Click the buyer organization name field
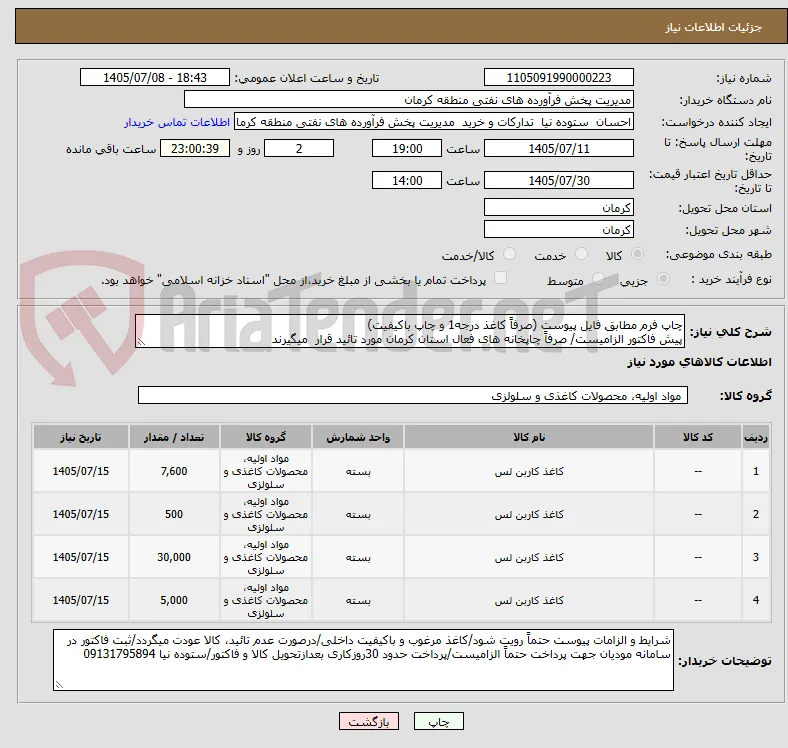 (x=408, y=100)
